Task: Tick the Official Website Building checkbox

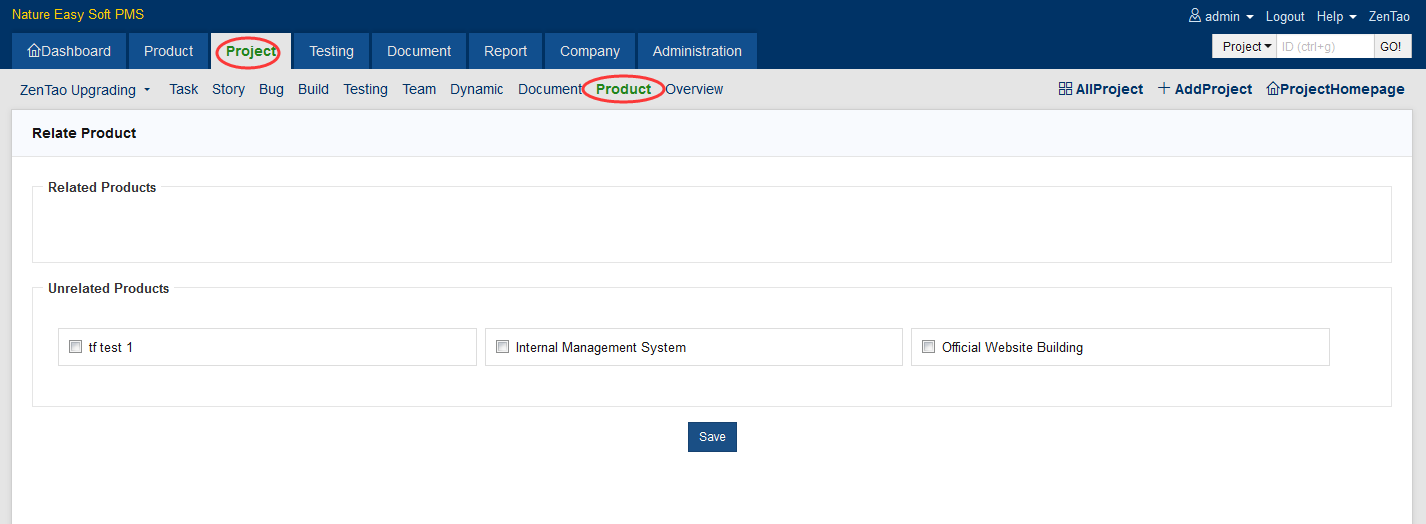Action: pyautogui.click(x=928, y=347)
